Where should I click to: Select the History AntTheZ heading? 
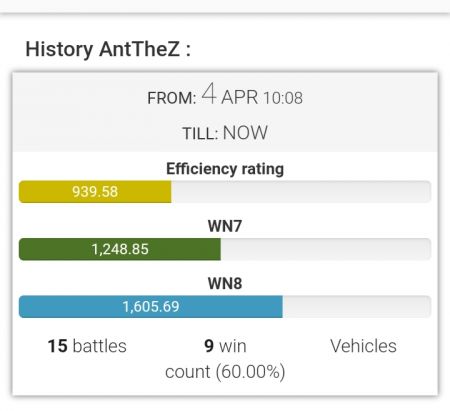pos(108,49)
